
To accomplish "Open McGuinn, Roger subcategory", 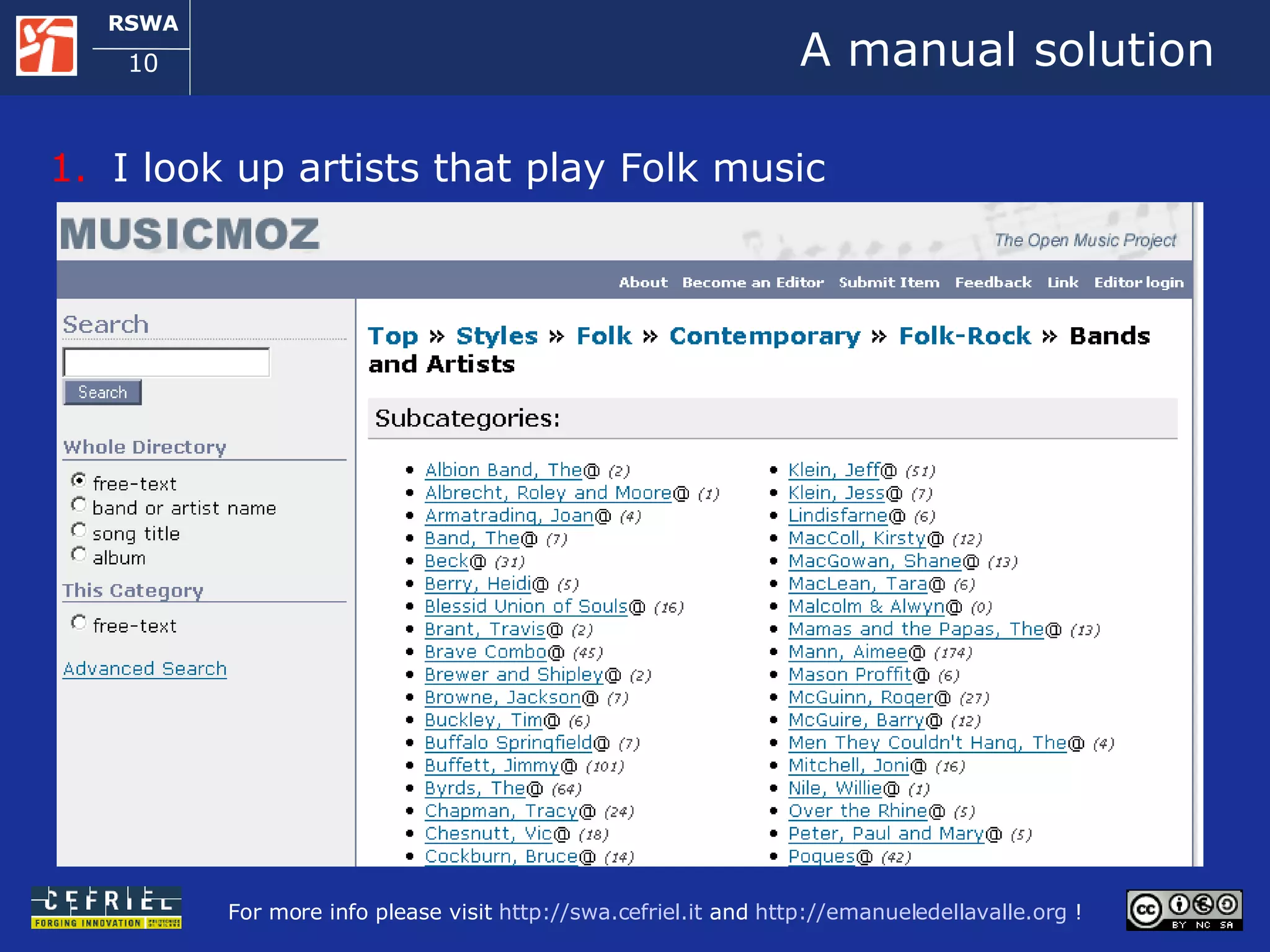I will [x=861, y=698].
